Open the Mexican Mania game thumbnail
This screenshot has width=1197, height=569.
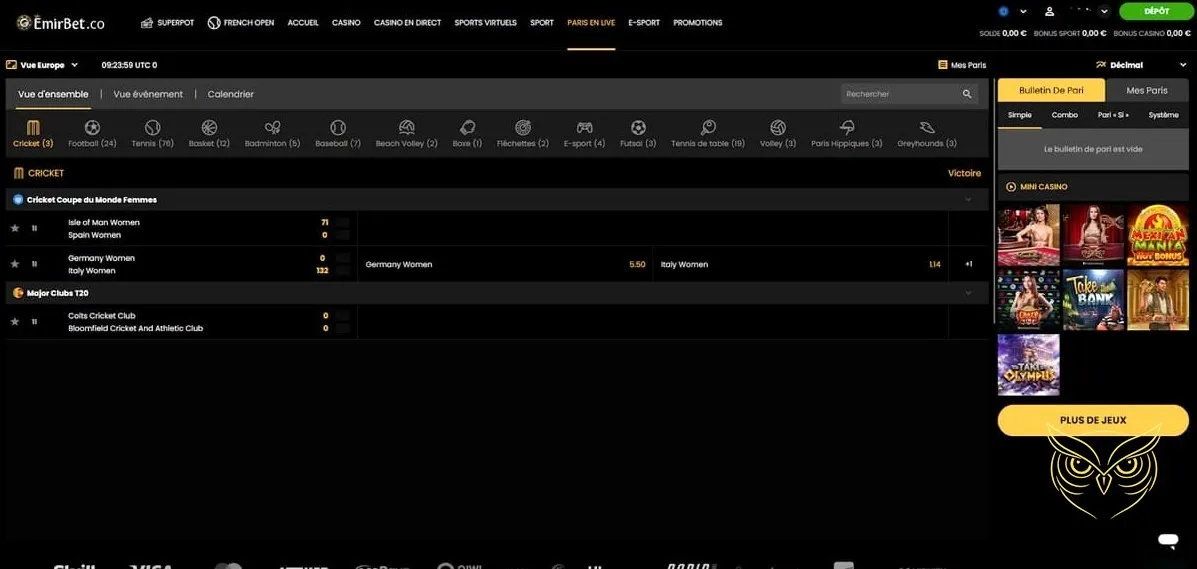pos(1157,235)
